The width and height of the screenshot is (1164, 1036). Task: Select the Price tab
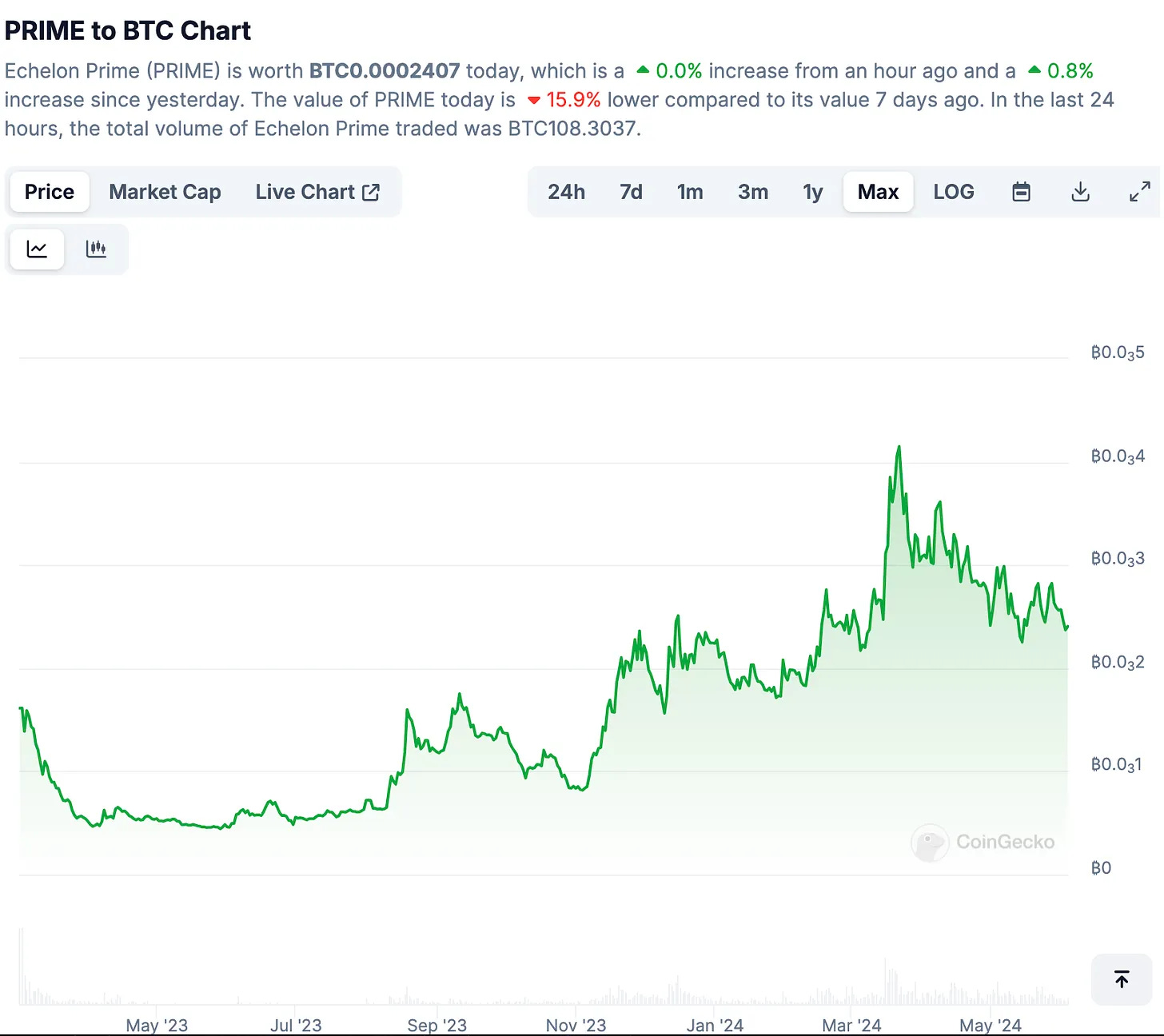tap(50, 192)
